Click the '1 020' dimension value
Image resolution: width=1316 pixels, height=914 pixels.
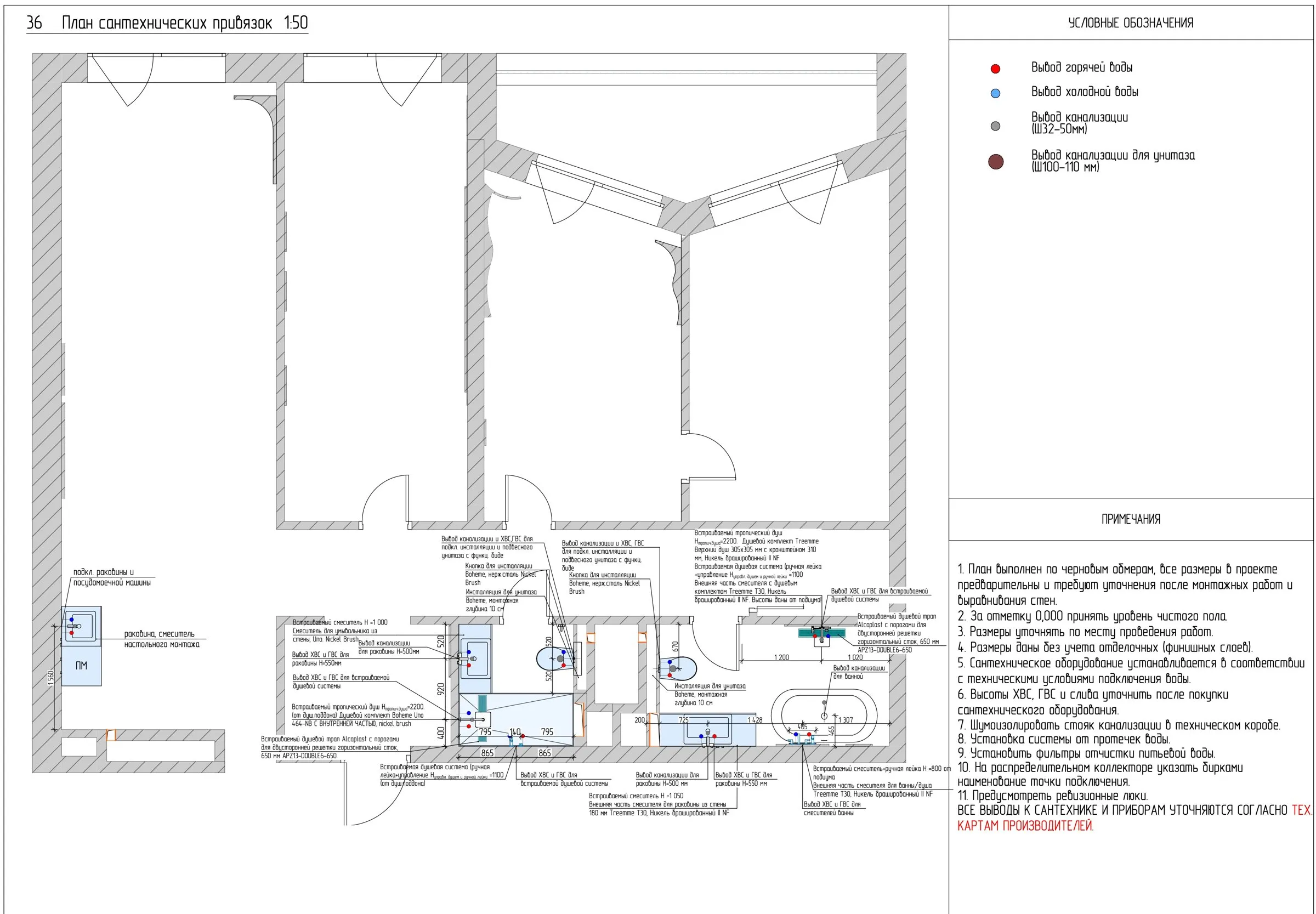pyautogui.click(x=854, y=657)
